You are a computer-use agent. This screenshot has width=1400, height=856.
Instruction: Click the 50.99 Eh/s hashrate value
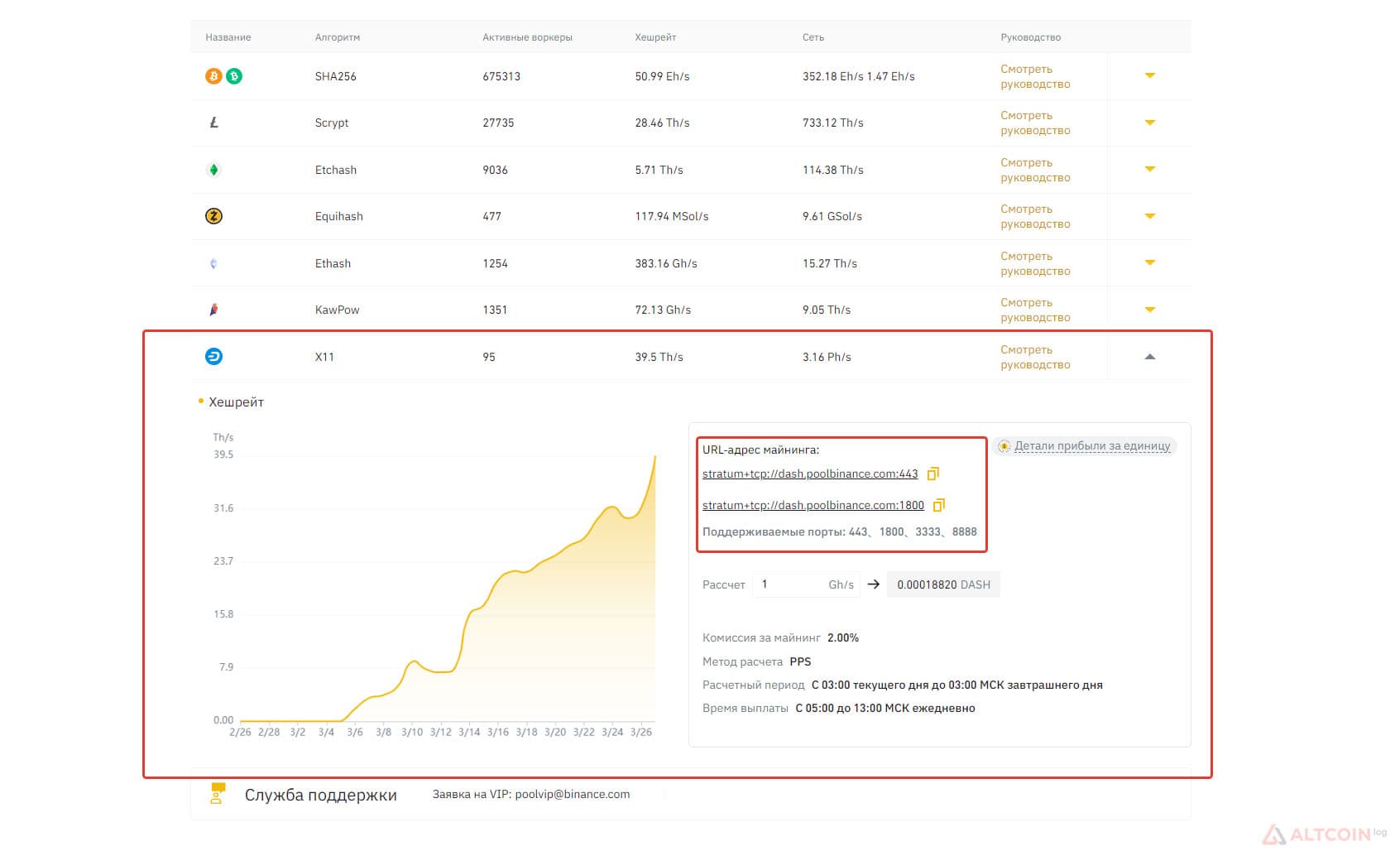[662, 76]
